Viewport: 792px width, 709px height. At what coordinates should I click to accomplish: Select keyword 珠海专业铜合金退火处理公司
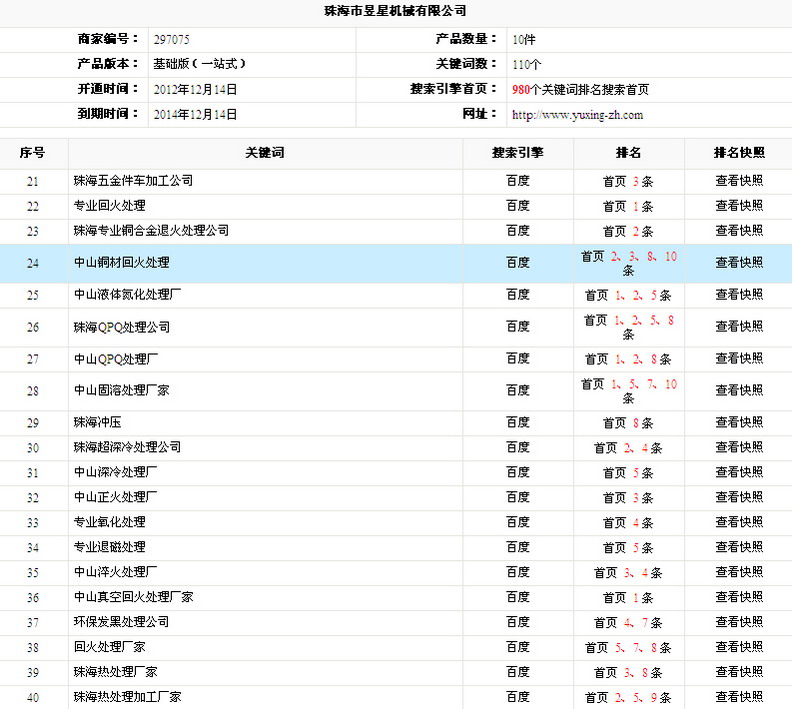[x=151, y=231]
